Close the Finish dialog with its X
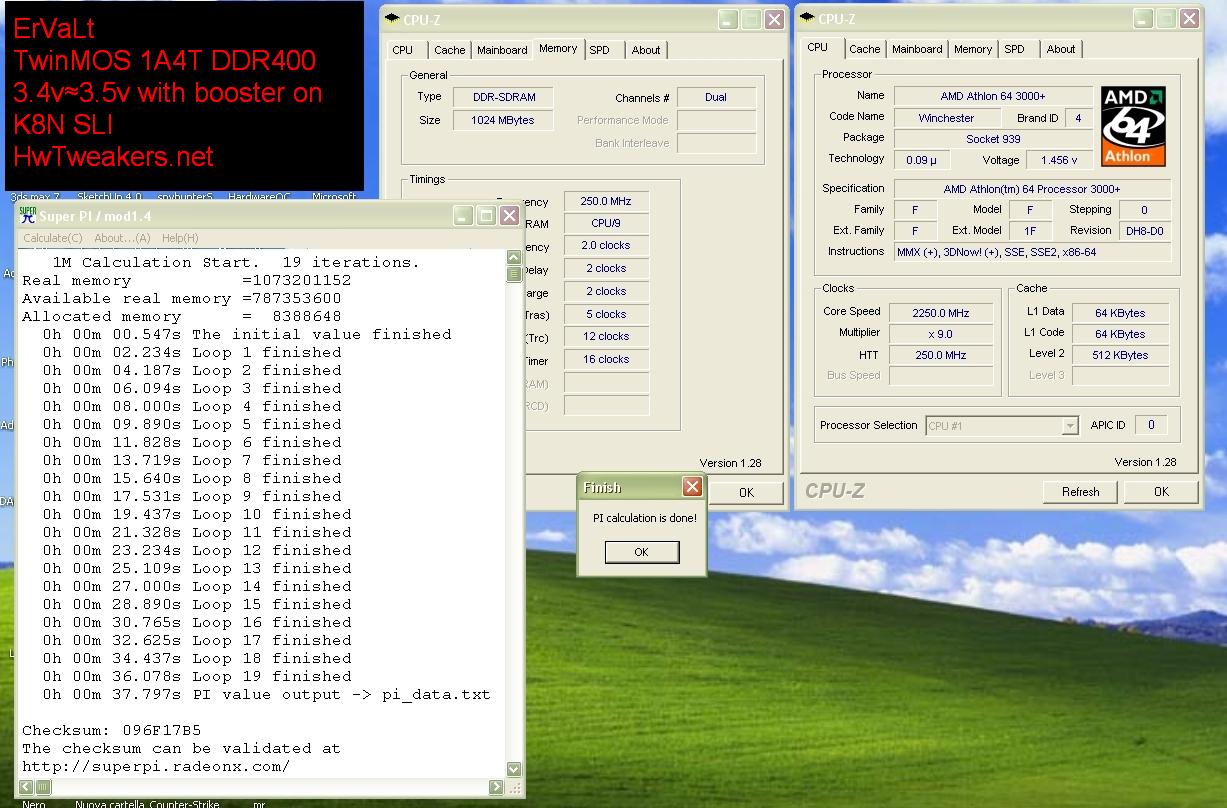 click(692, 487)
